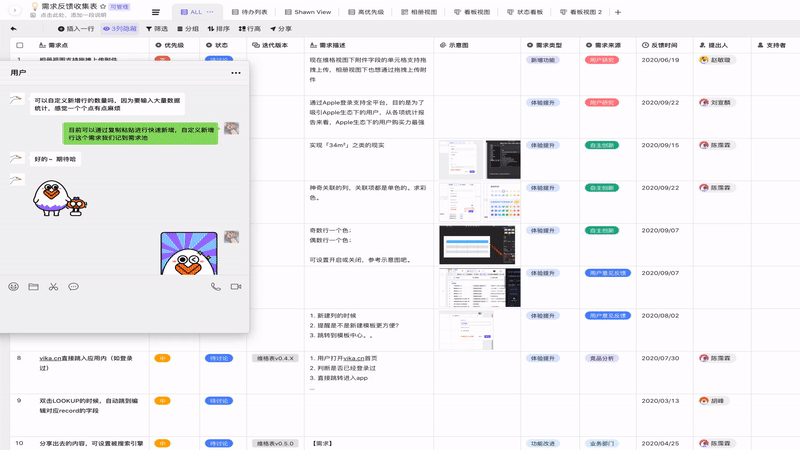This screenshot has width=800, height=450.
Task: Click the 需求来源 column header
Action: pos(608,45)
